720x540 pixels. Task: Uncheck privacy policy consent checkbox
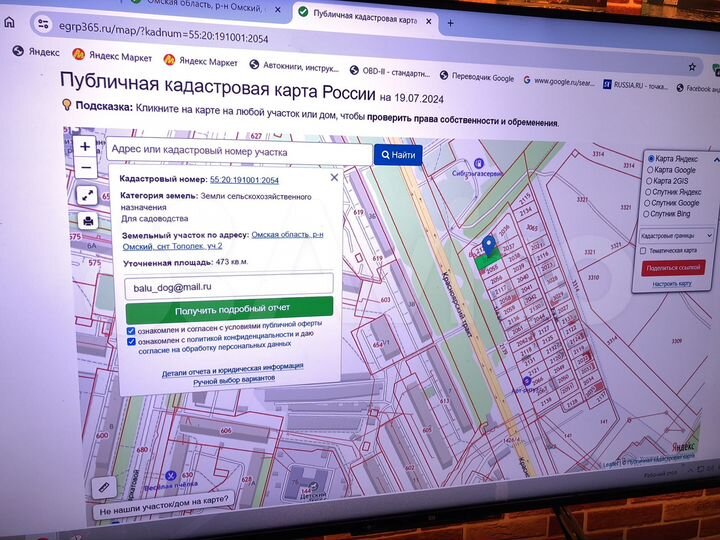click(131, 342)
